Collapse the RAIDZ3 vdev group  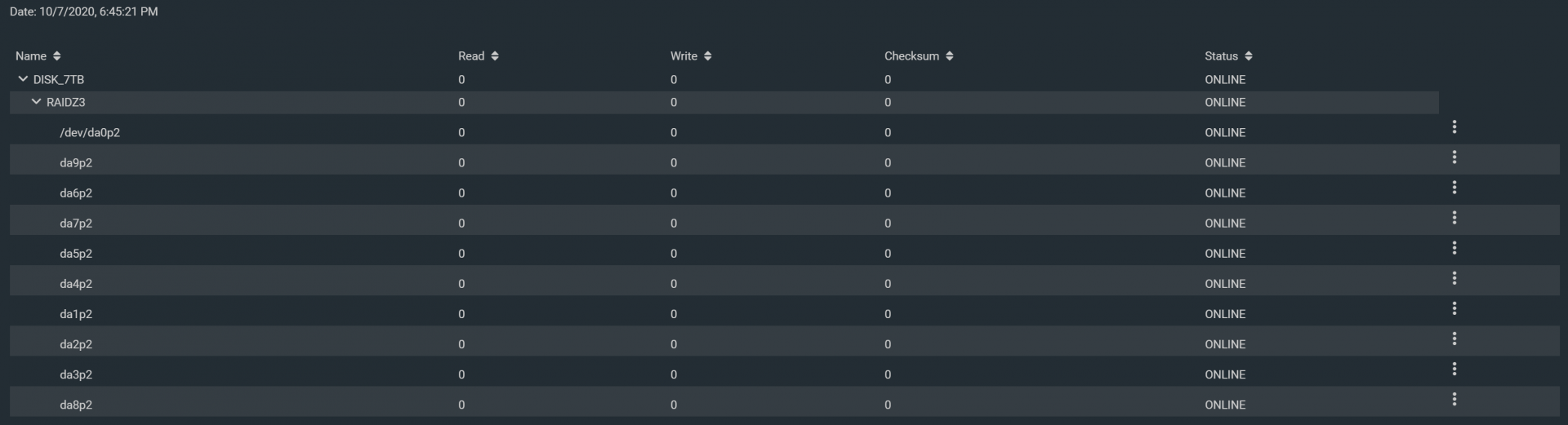(36, 102)
